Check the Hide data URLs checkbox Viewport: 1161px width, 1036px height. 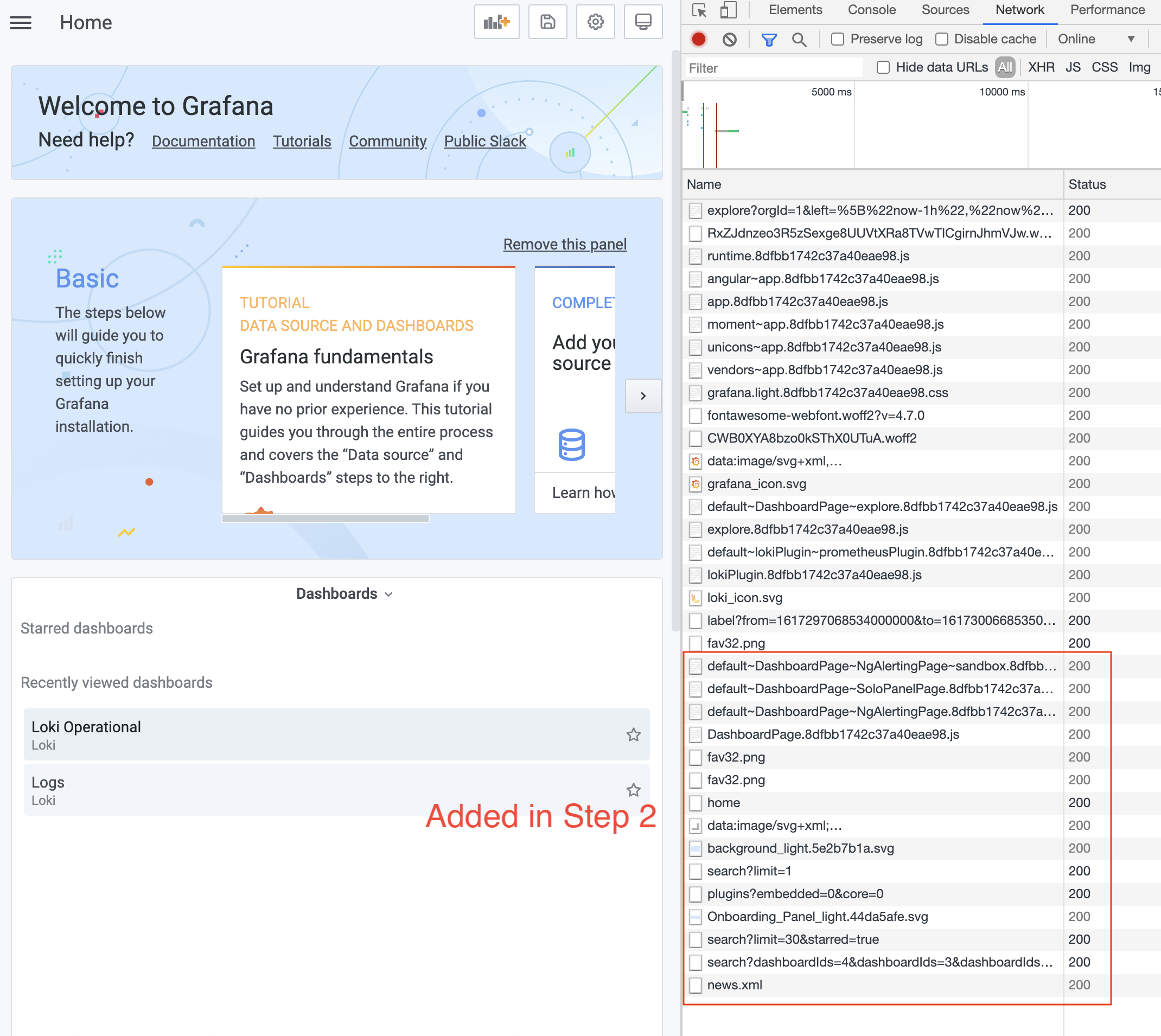(883, 67)
